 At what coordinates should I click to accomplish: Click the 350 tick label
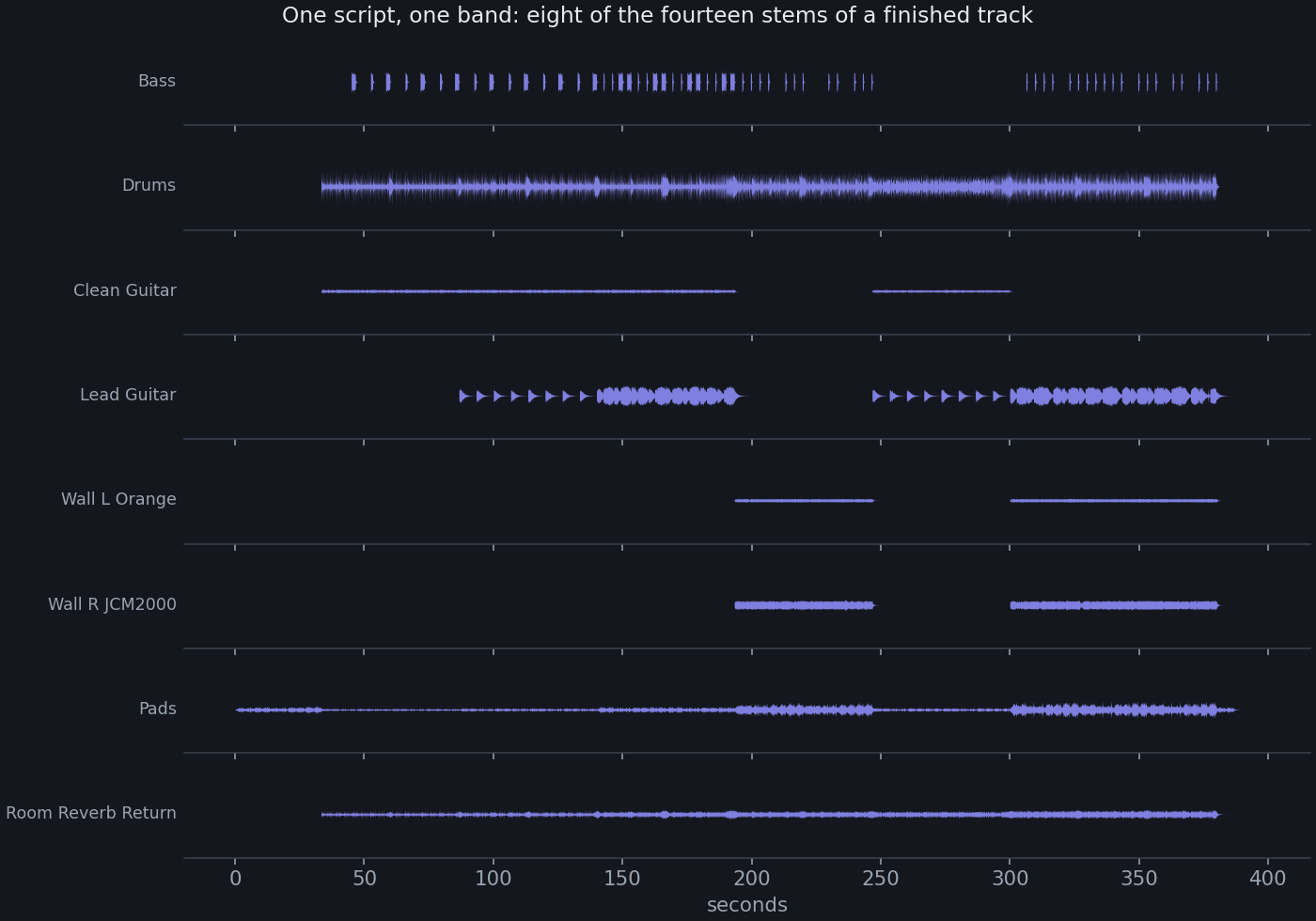coord(1138,879)
